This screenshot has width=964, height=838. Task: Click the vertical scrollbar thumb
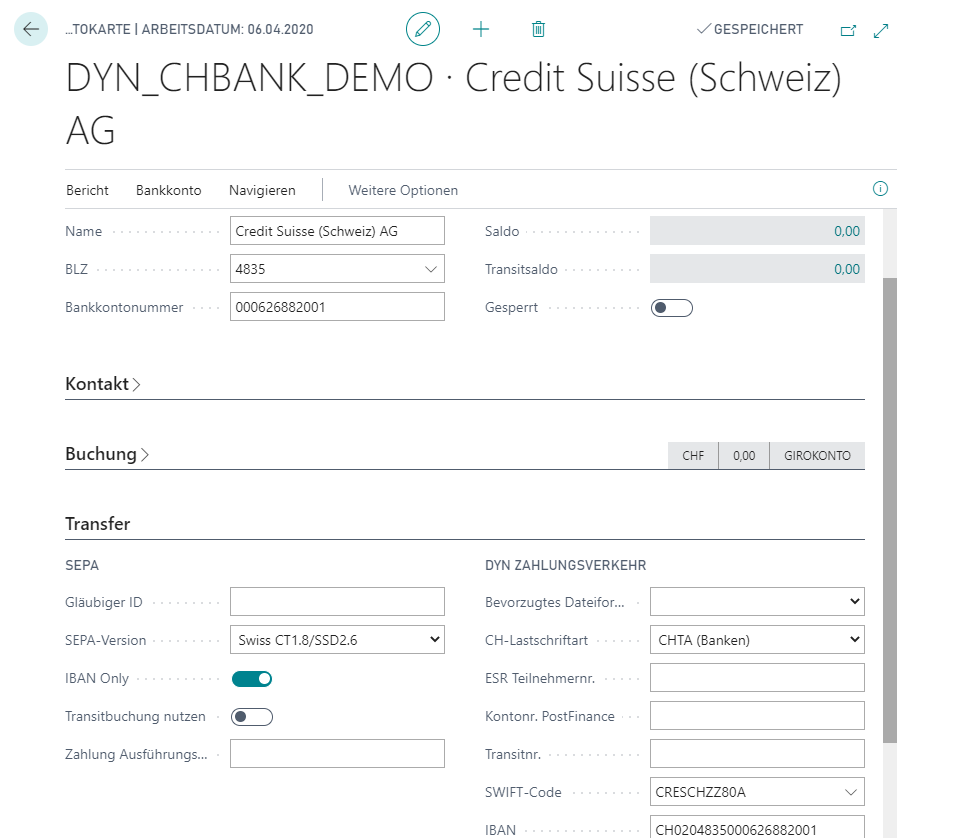[890, 510]
